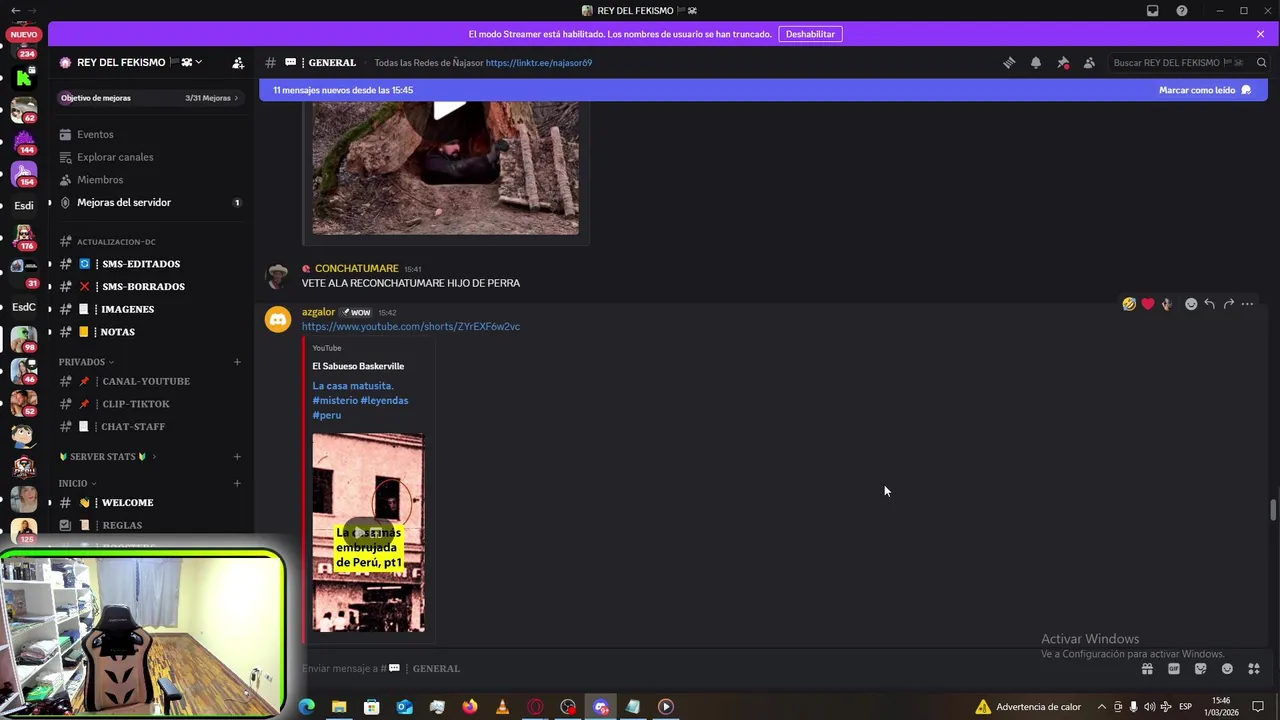Open the apps launcher icon in message bar
This screenshot has width=1280, height=720.
coord(1254,669)
